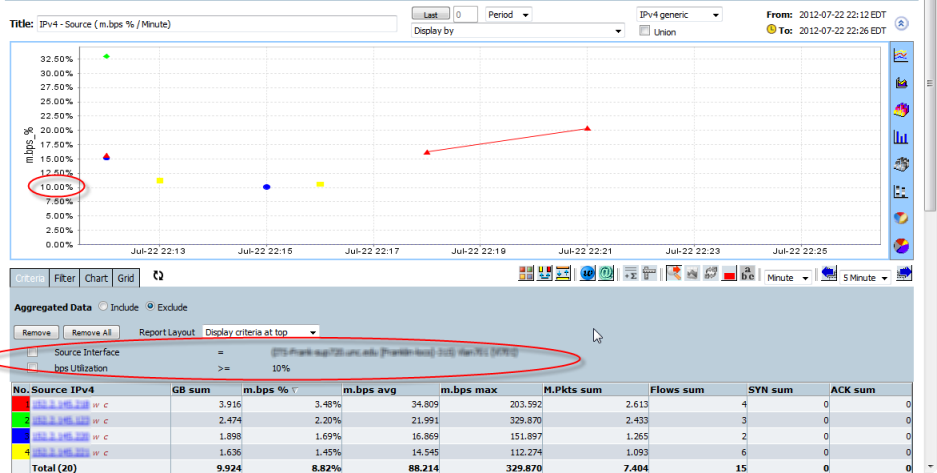
Task: Click into the Title input field
Action: click(217, 24)
